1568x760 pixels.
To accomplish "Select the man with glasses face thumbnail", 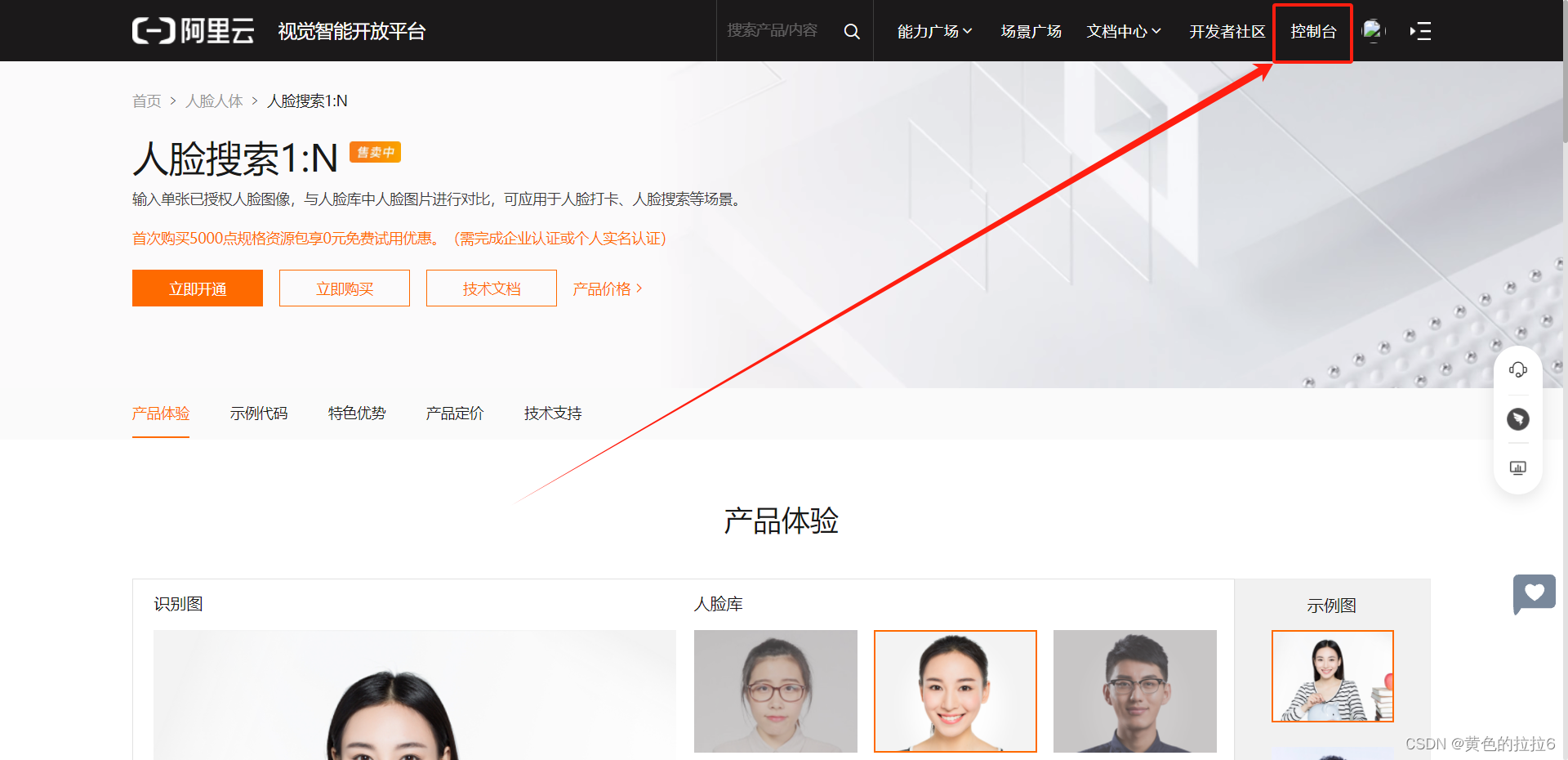I will (1135, 691).
